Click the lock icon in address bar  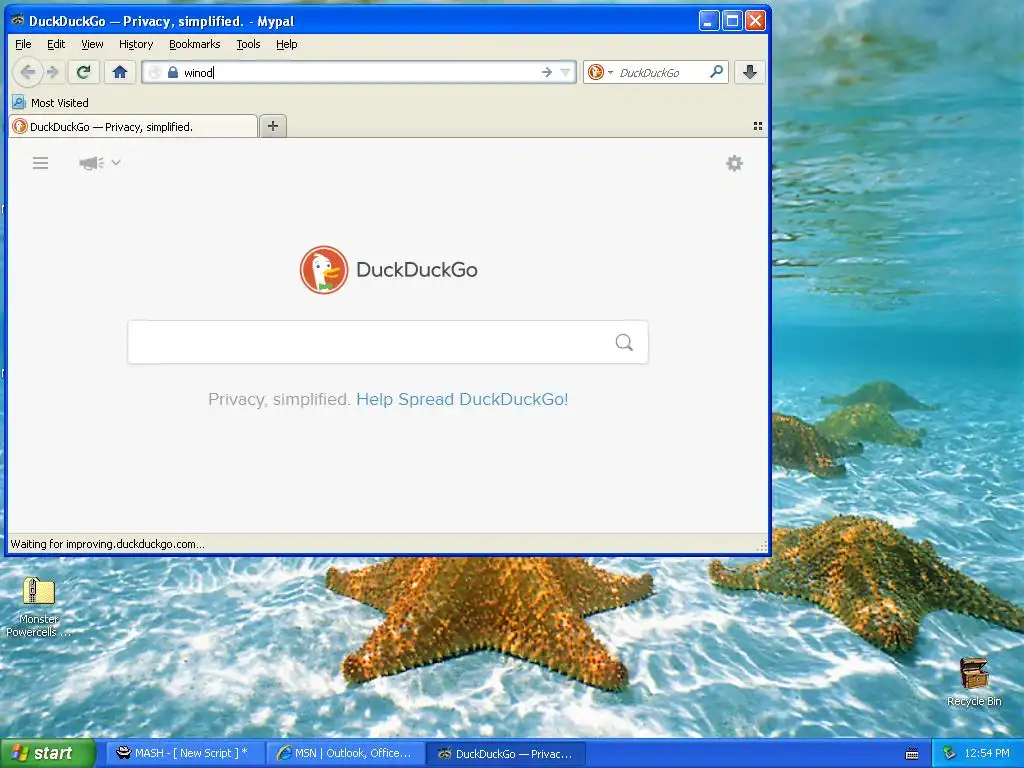(172, 72)
